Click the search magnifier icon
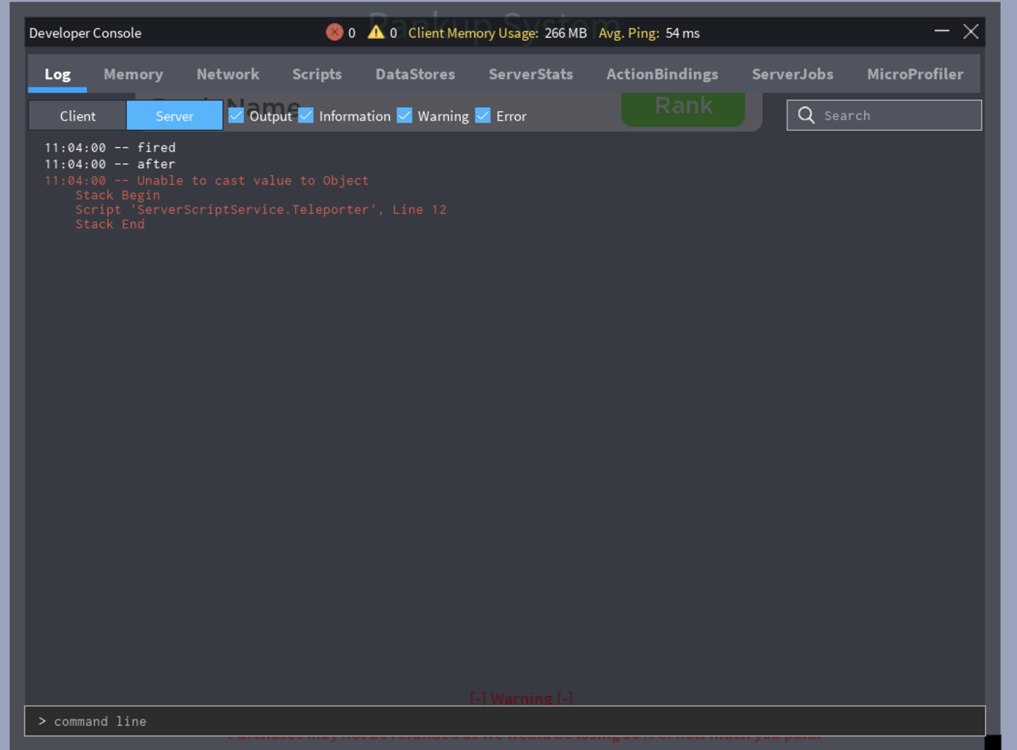This screenshot has width=1017, height=750. click(x=806, y=115)
